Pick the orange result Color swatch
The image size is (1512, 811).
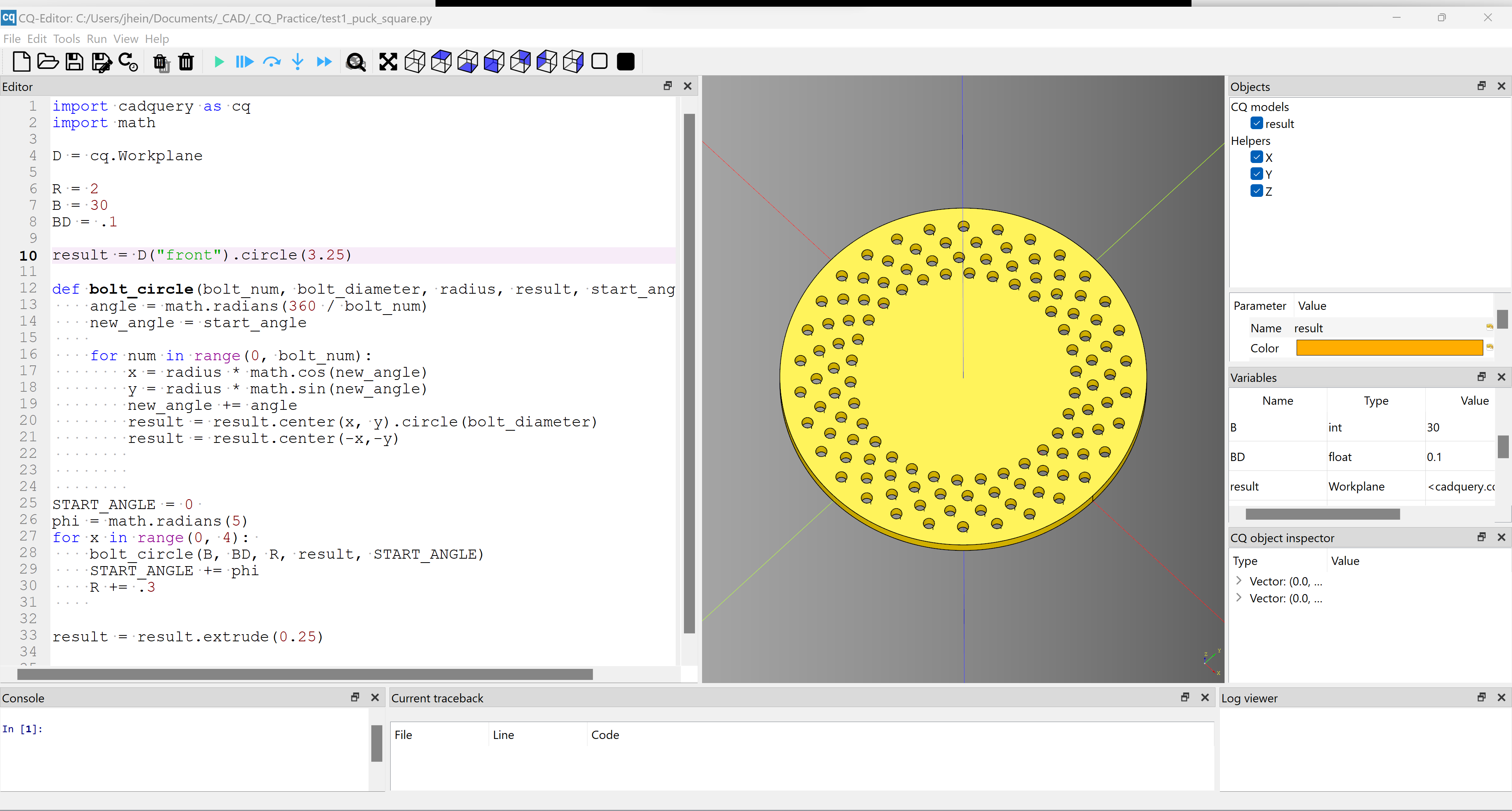pos(1389,348)
